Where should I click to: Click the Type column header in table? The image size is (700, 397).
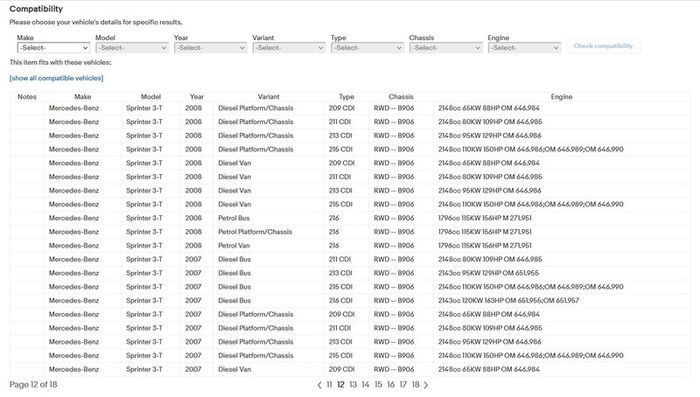click(x=346, y=96)
